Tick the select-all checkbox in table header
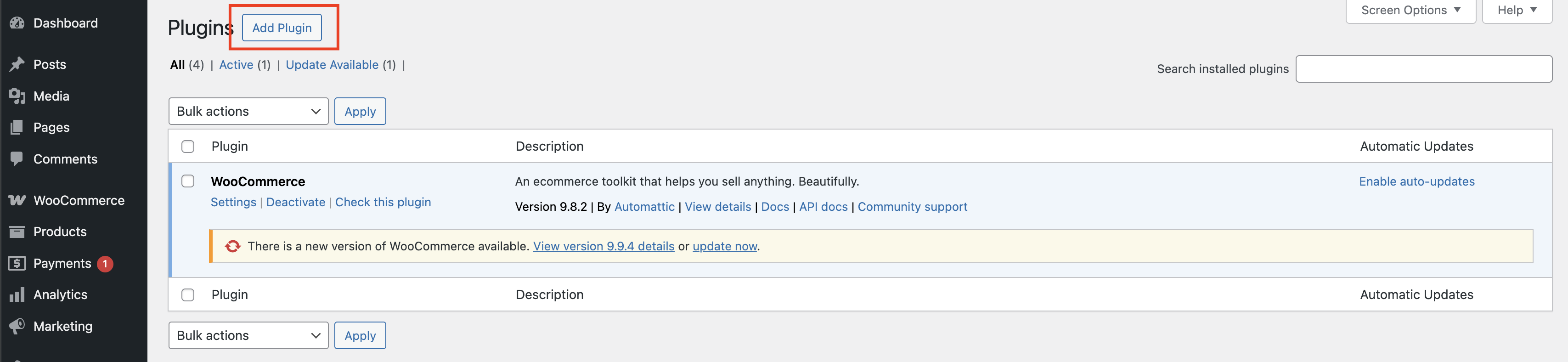The height and width of the screenshot is (362, 1568). [x=188, y=147]
